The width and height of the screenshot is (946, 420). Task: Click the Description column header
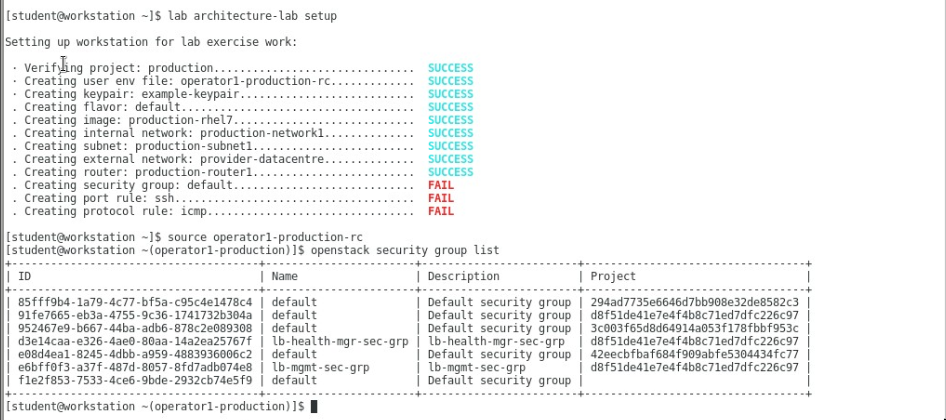pyautogui.click(x=464, y=276)
